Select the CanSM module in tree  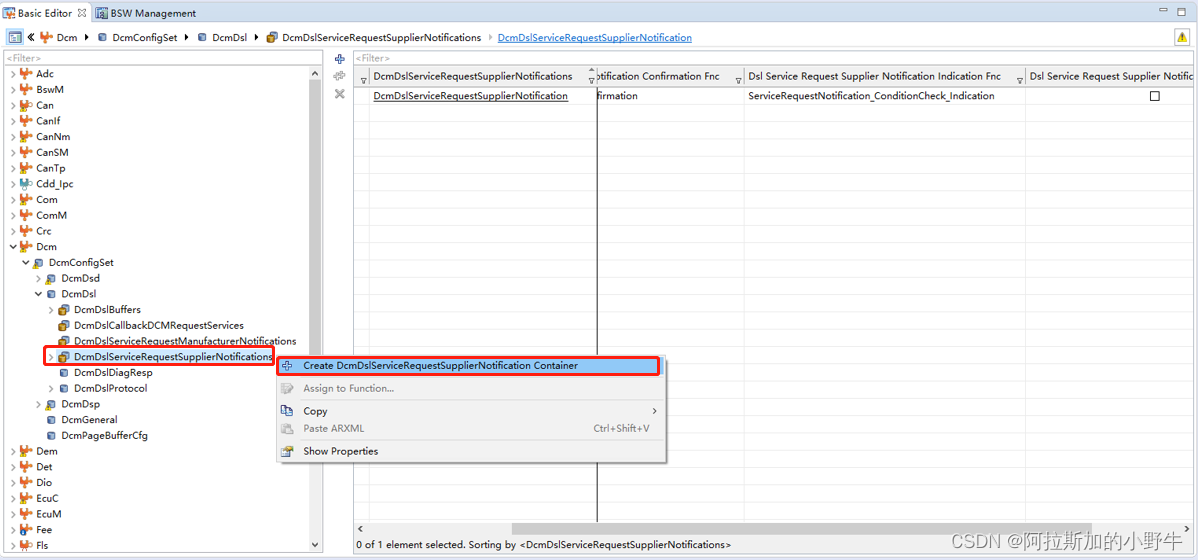click(50, 153)
